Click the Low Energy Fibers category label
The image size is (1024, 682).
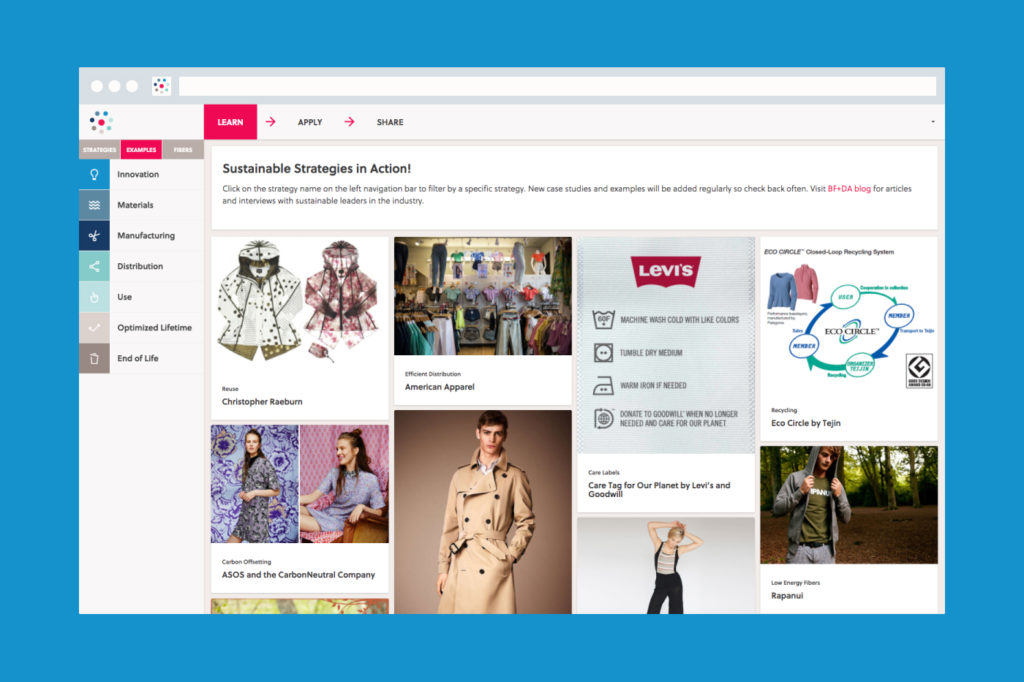coord(795,583)
